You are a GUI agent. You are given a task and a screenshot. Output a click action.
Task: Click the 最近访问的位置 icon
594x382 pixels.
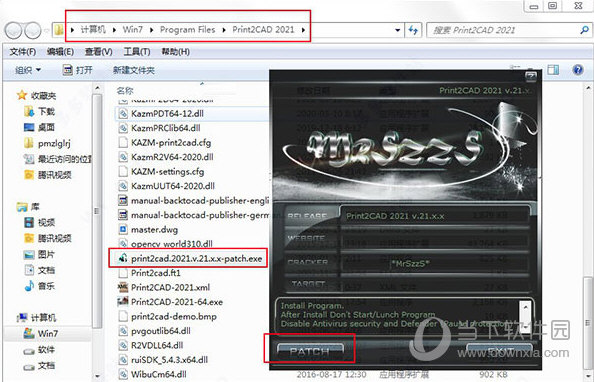click(29, 159)
